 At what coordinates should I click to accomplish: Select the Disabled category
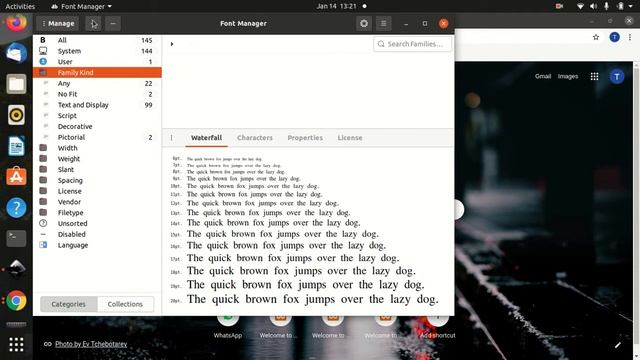(x=97, y=234)
